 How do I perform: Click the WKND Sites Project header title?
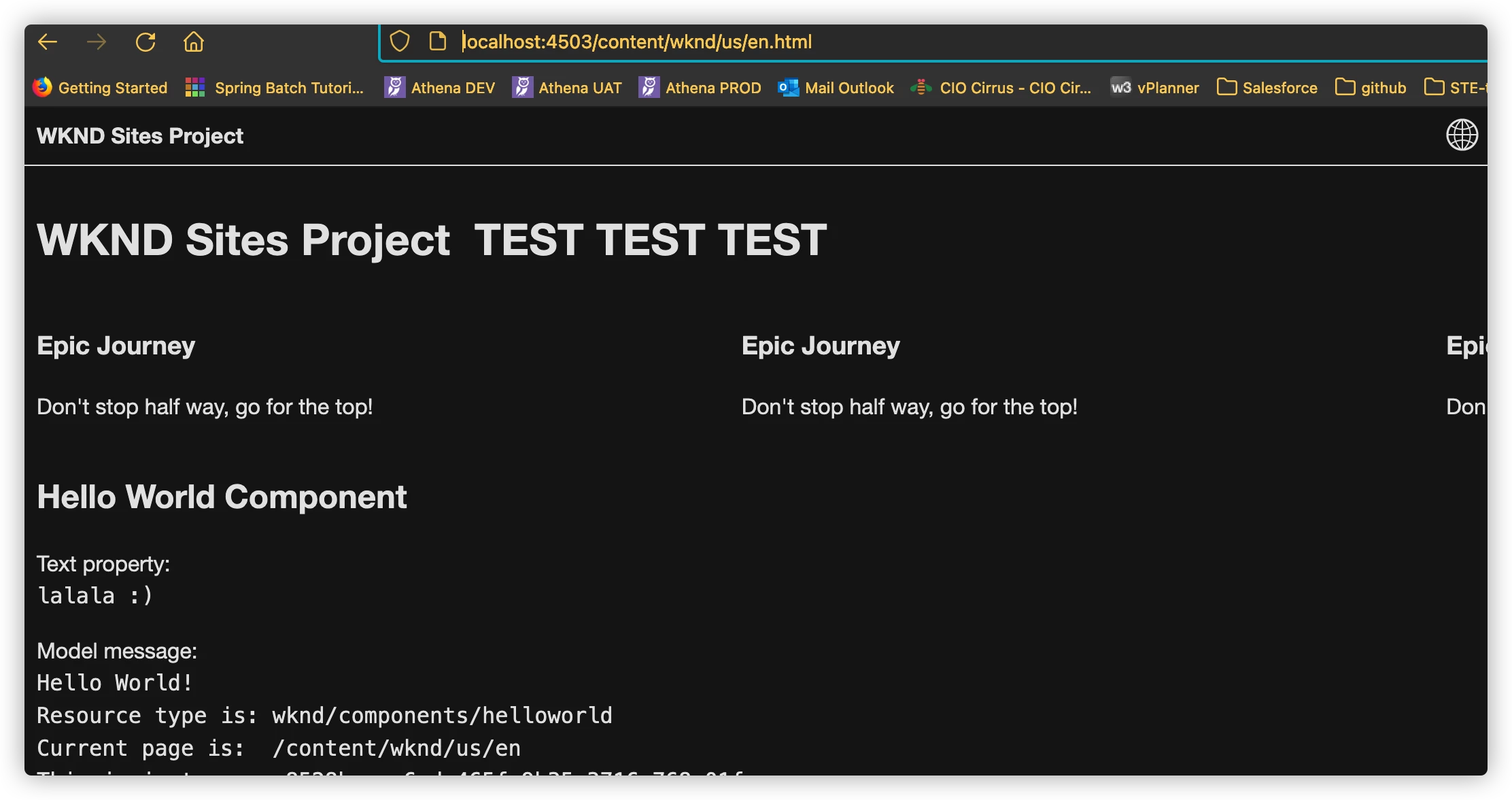[140, 136]
